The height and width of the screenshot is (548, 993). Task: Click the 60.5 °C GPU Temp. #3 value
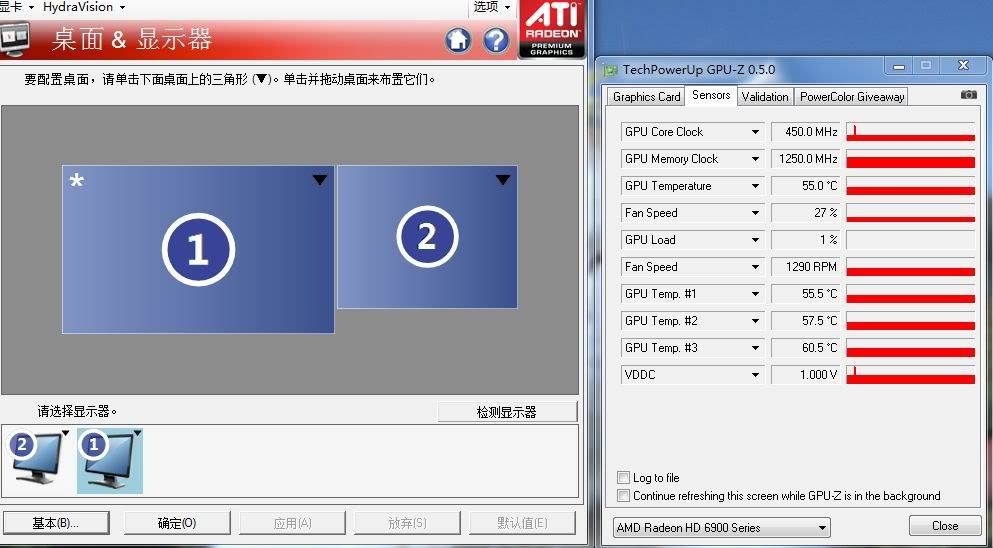click(806, 348)
